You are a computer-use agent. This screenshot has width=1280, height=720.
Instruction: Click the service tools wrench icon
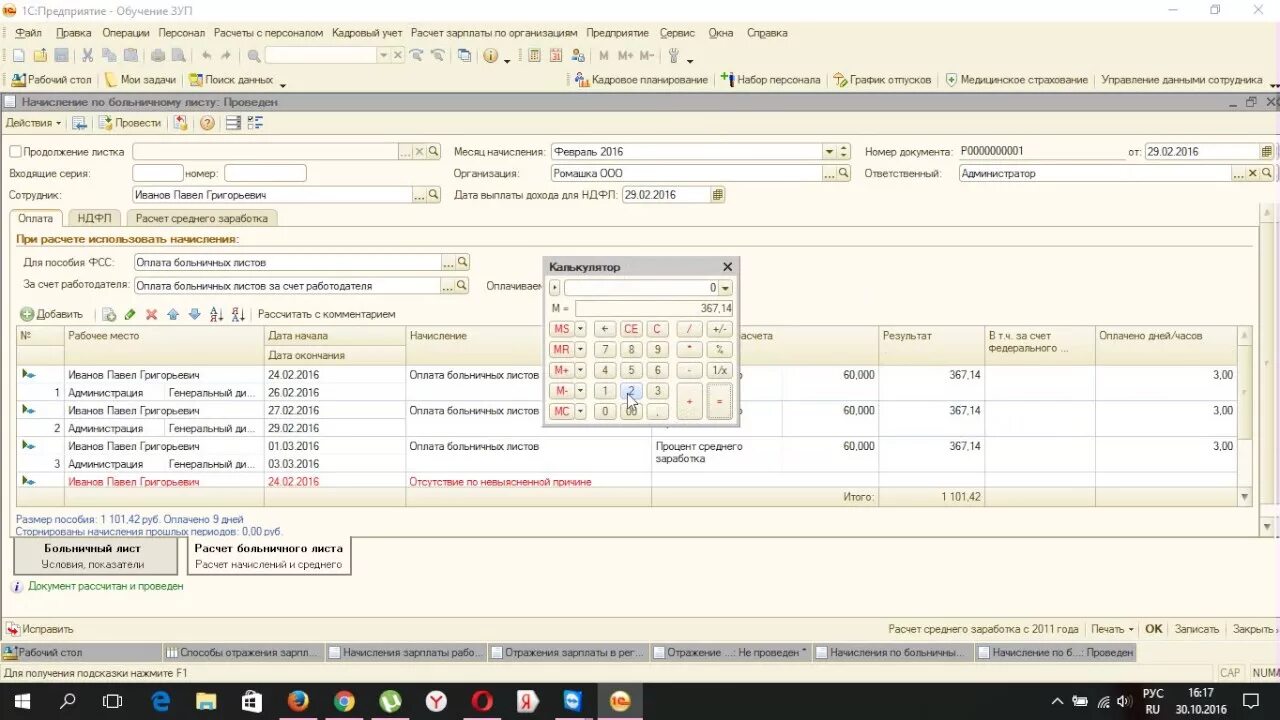point(673,56)
